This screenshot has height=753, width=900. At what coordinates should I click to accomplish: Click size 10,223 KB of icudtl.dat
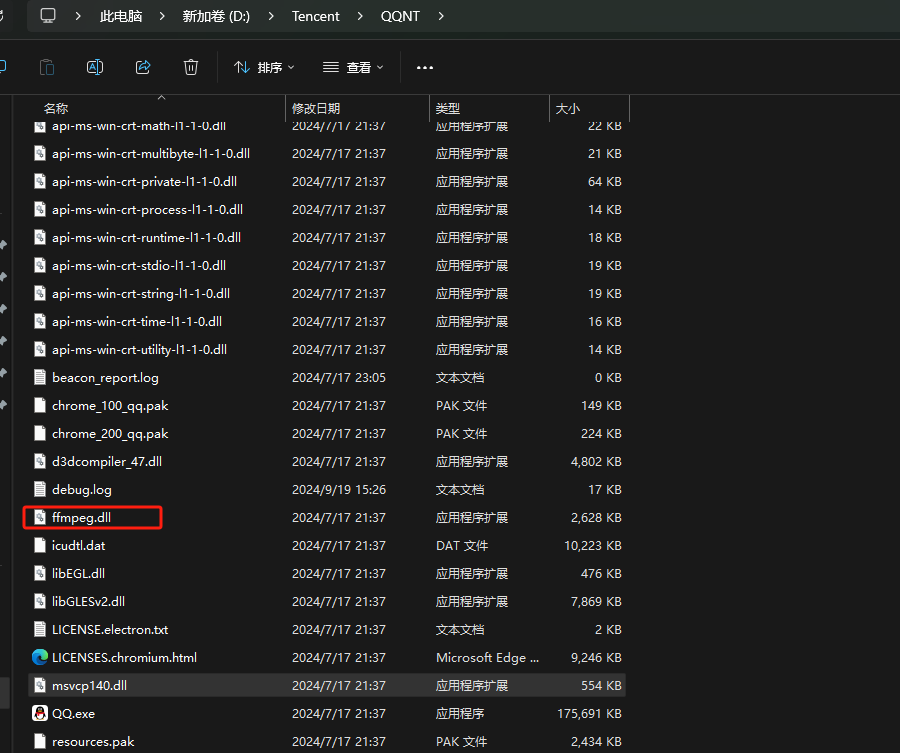[593, 545]
